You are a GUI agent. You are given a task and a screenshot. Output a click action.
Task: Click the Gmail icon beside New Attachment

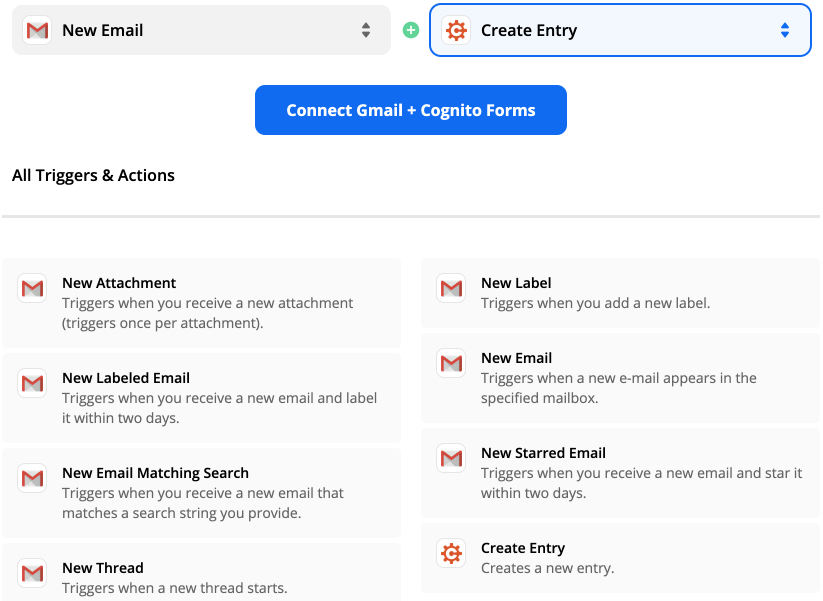(32, 288)
